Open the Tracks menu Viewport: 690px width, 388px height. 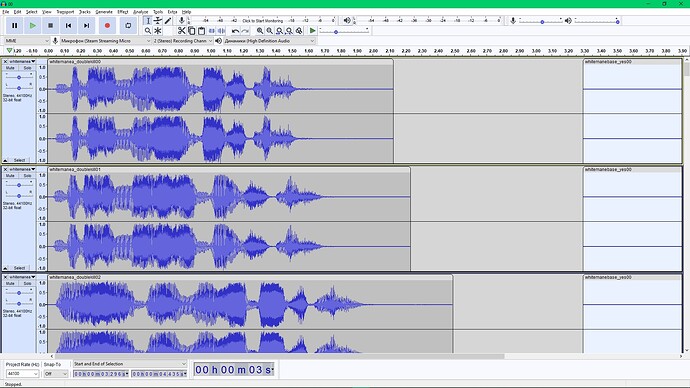coord(84,12)
